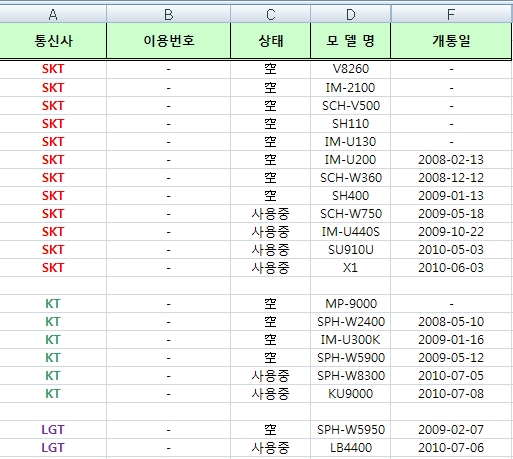Click the 모델명 header cell
This screenshot has height=459, width=513.
[x=350, y=41]
